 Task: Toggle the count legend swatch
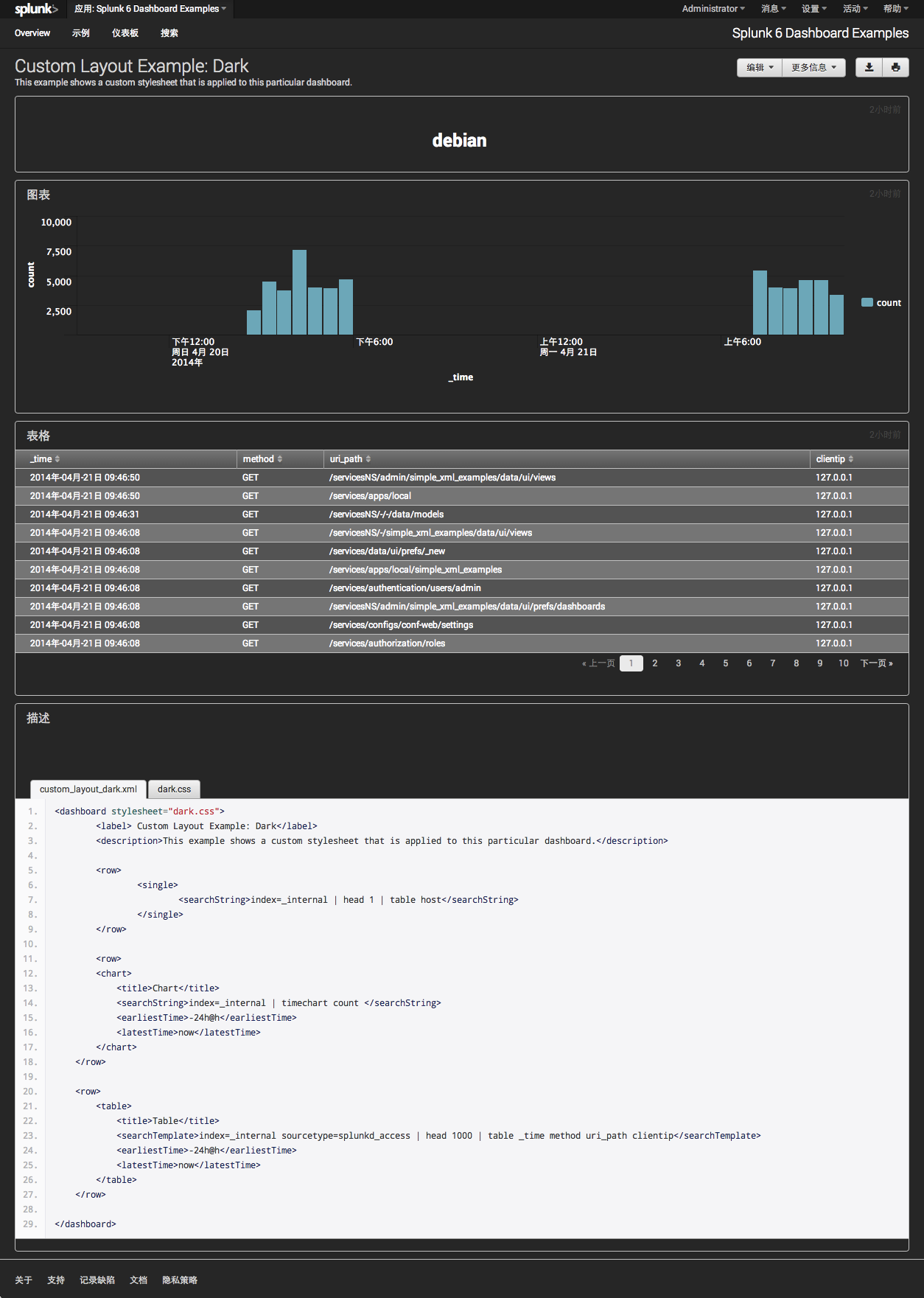click(867, 302)
